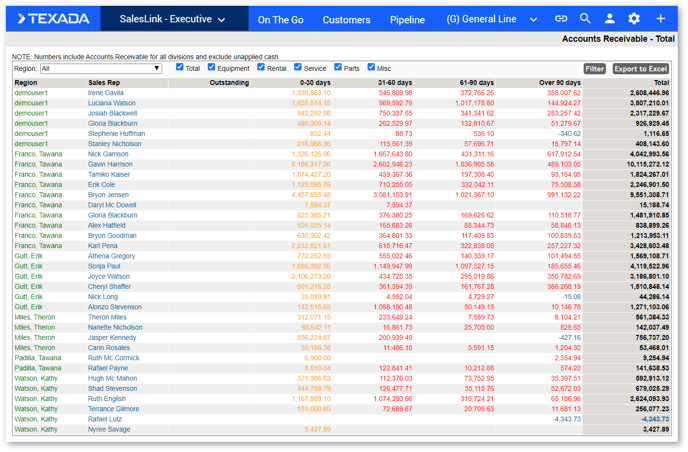Open the user profile icon

(609, 19)
